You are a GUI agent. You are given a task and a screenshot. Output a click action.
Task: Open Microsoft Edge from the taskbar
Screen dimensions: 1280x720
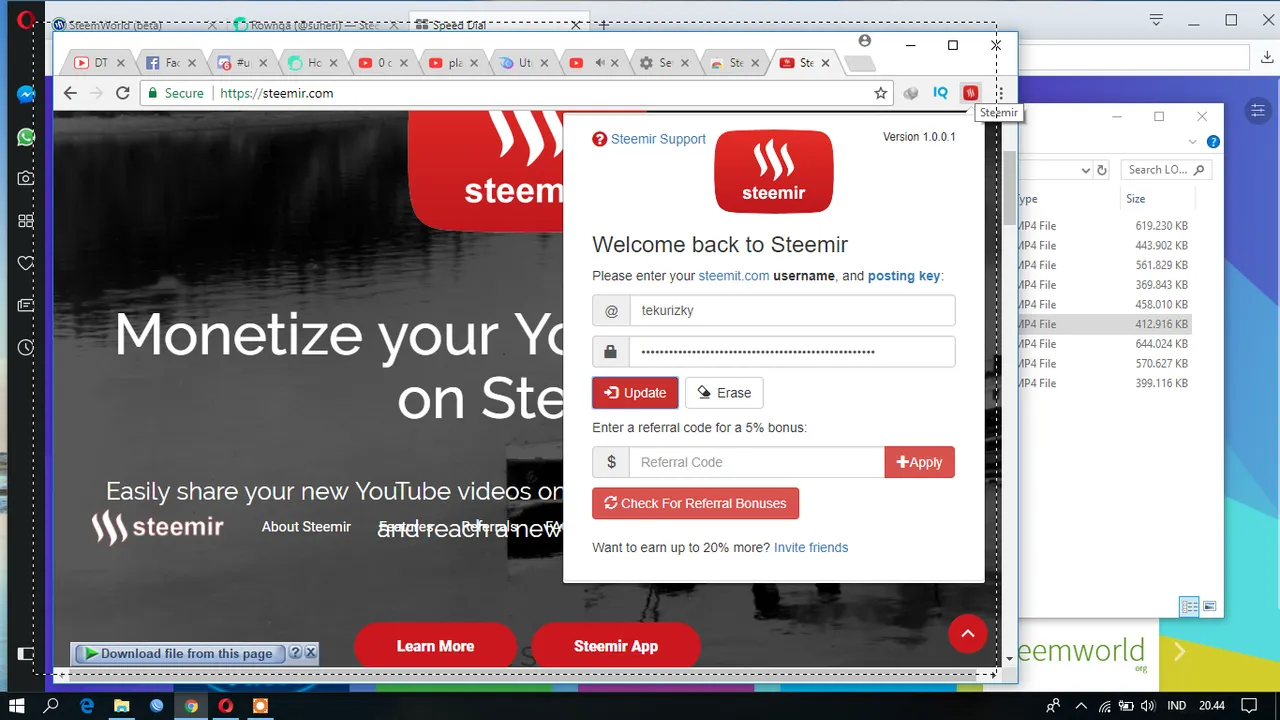click(x=87, y=706)
